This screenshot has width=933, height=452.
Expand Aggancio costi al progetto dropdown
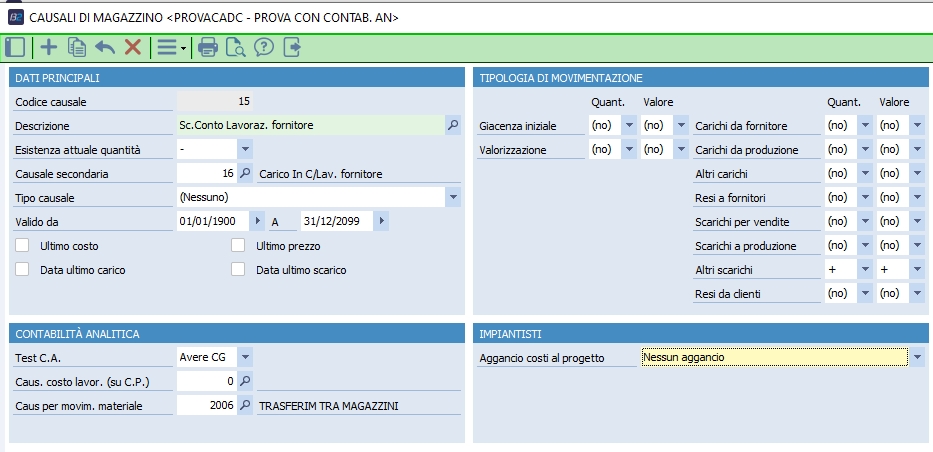point(917,357)
